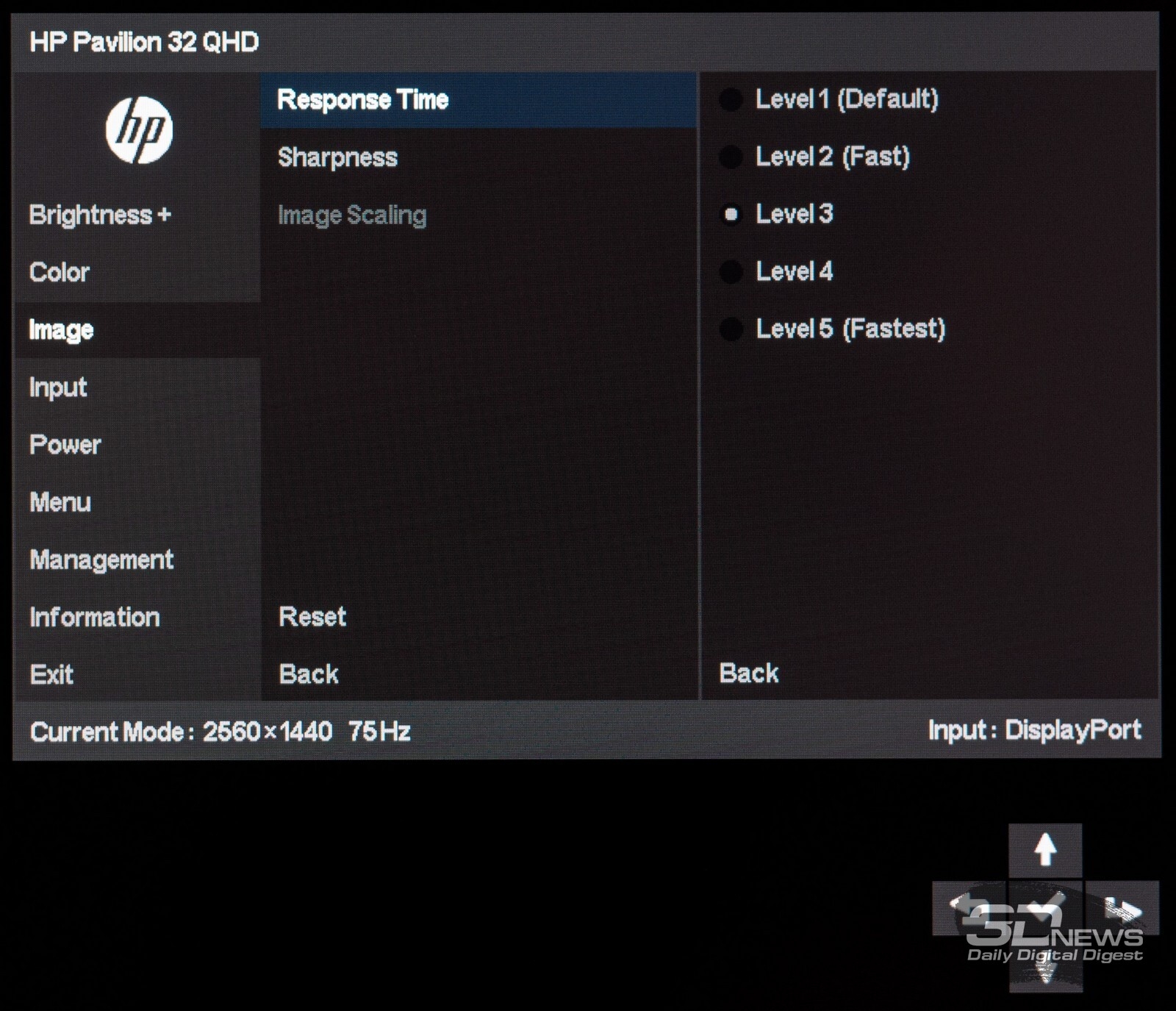Click the right arrow navigation button
The image size is (1176, 1011).
[x=1122, y=908]
